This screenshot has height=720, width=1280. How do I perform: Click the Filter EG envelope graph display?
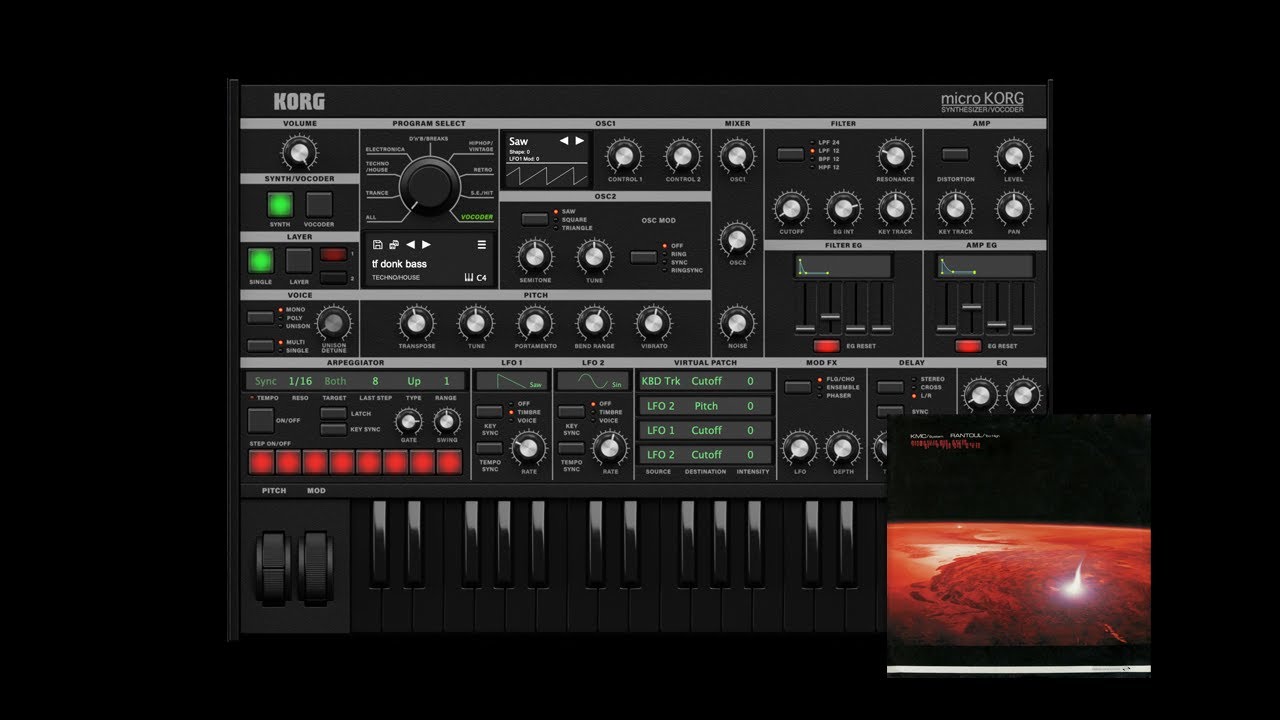coord(843,266)
